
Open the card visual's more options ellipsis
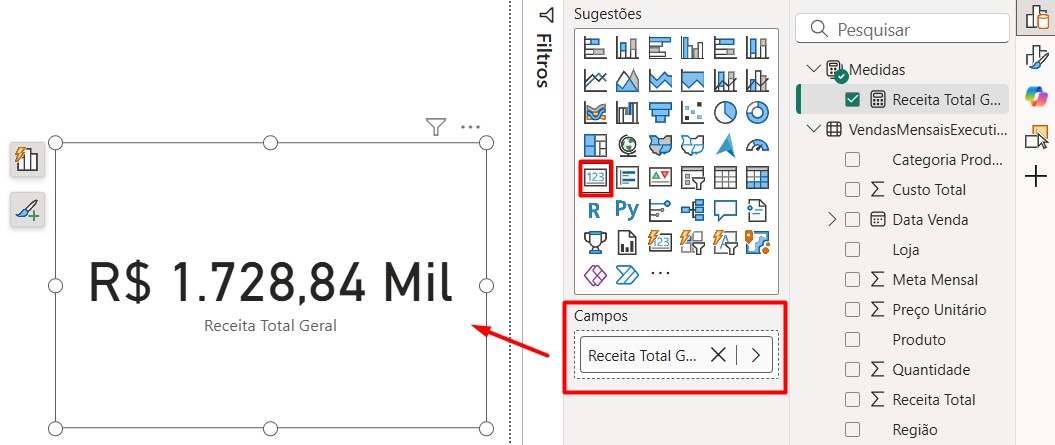(470, 127)
